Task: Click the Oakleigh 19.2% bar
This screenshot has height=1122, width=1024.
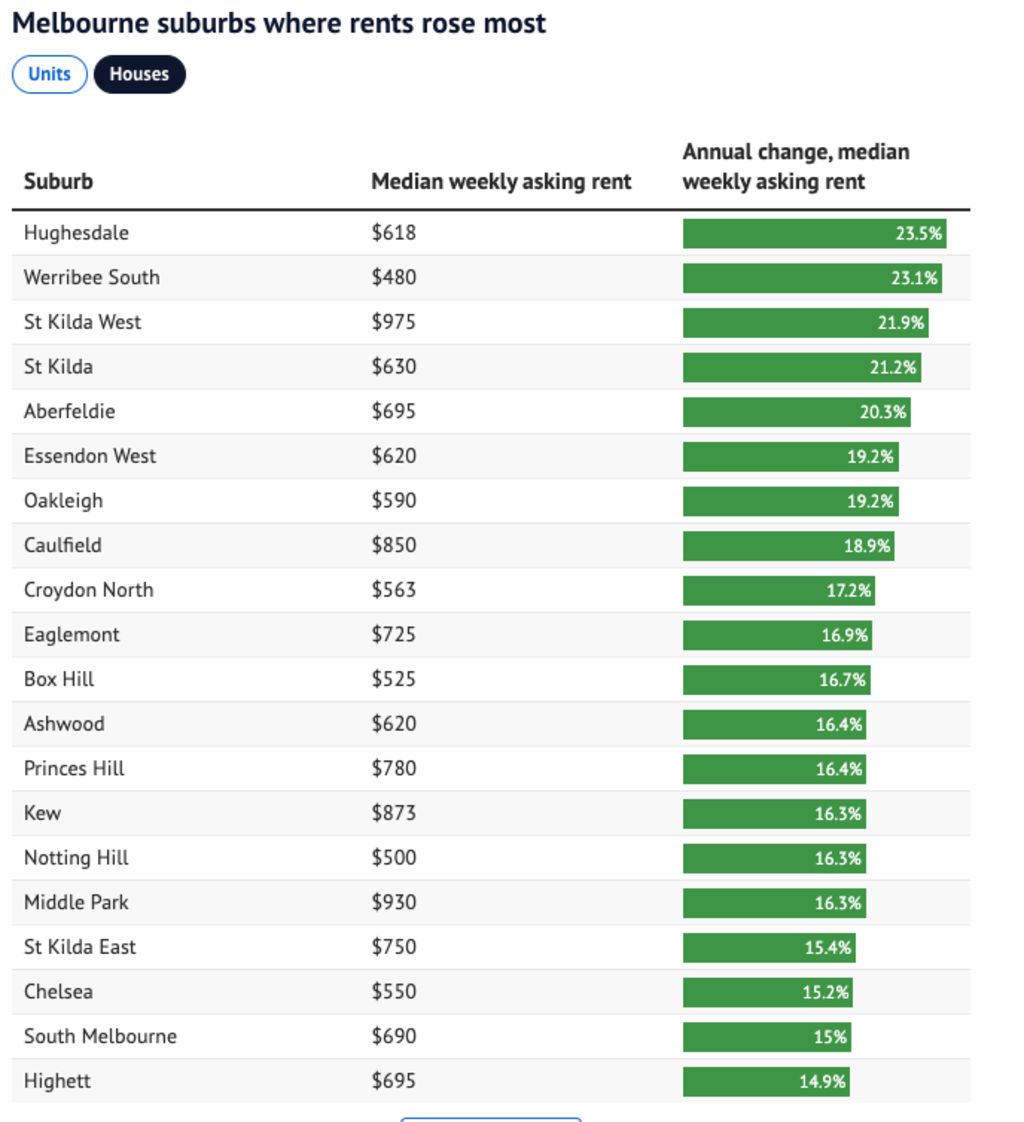Action: (x=790, y=501)
